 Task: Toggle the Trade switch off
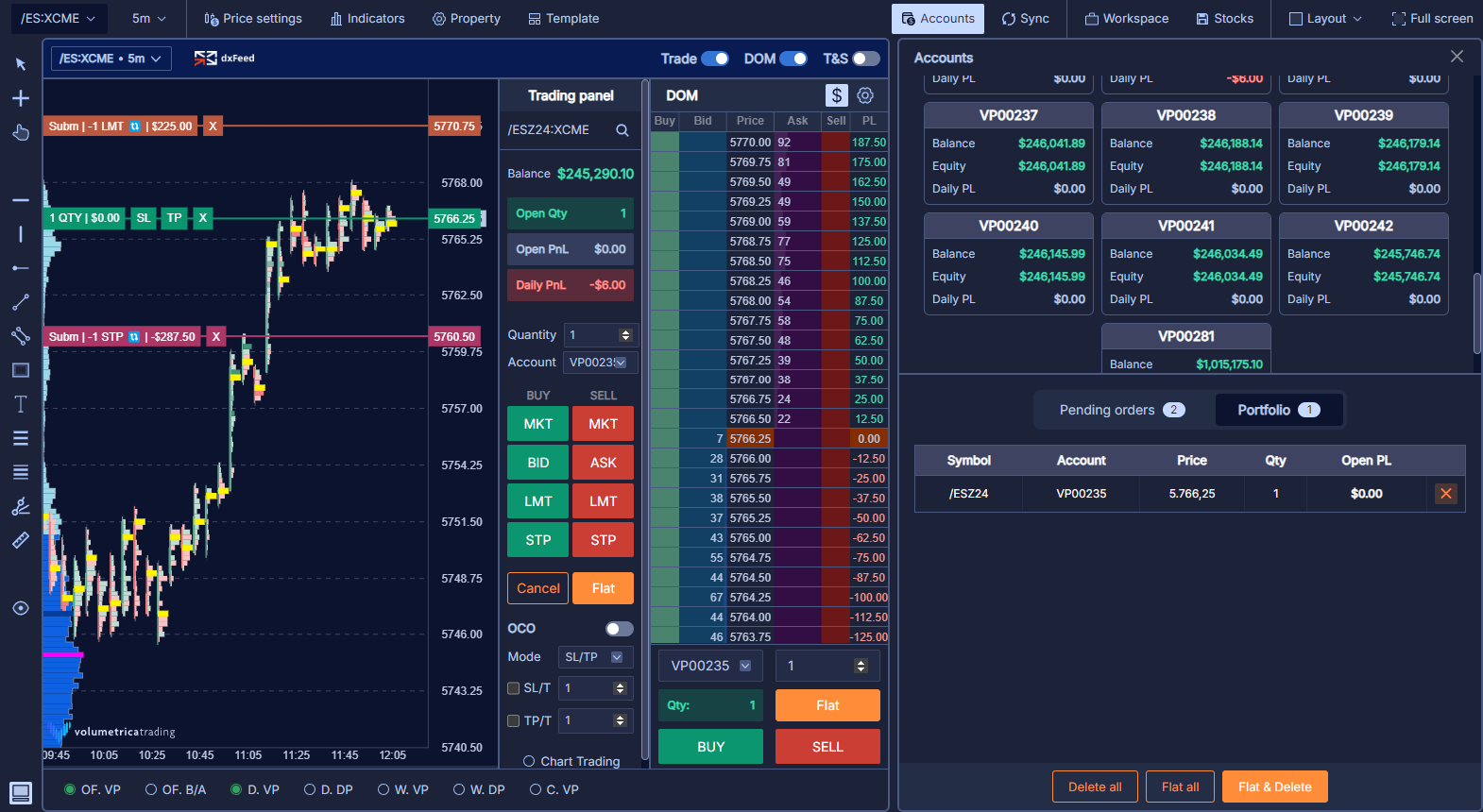click(x=714, y=59)
